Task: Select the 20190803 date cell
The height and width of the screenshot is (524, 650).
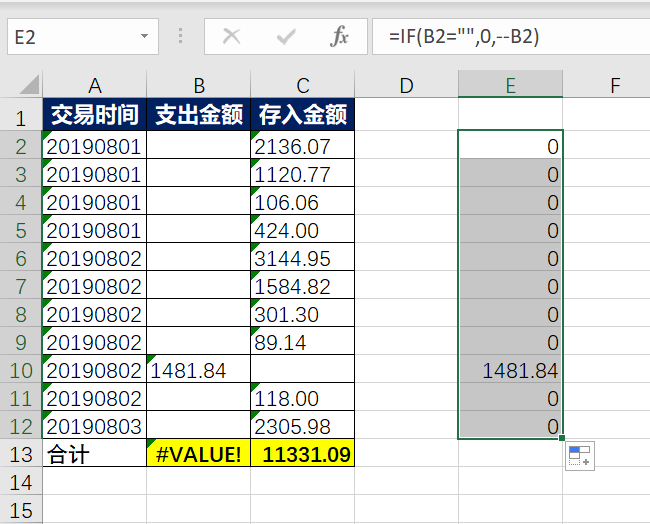Action: click(95, 425)
